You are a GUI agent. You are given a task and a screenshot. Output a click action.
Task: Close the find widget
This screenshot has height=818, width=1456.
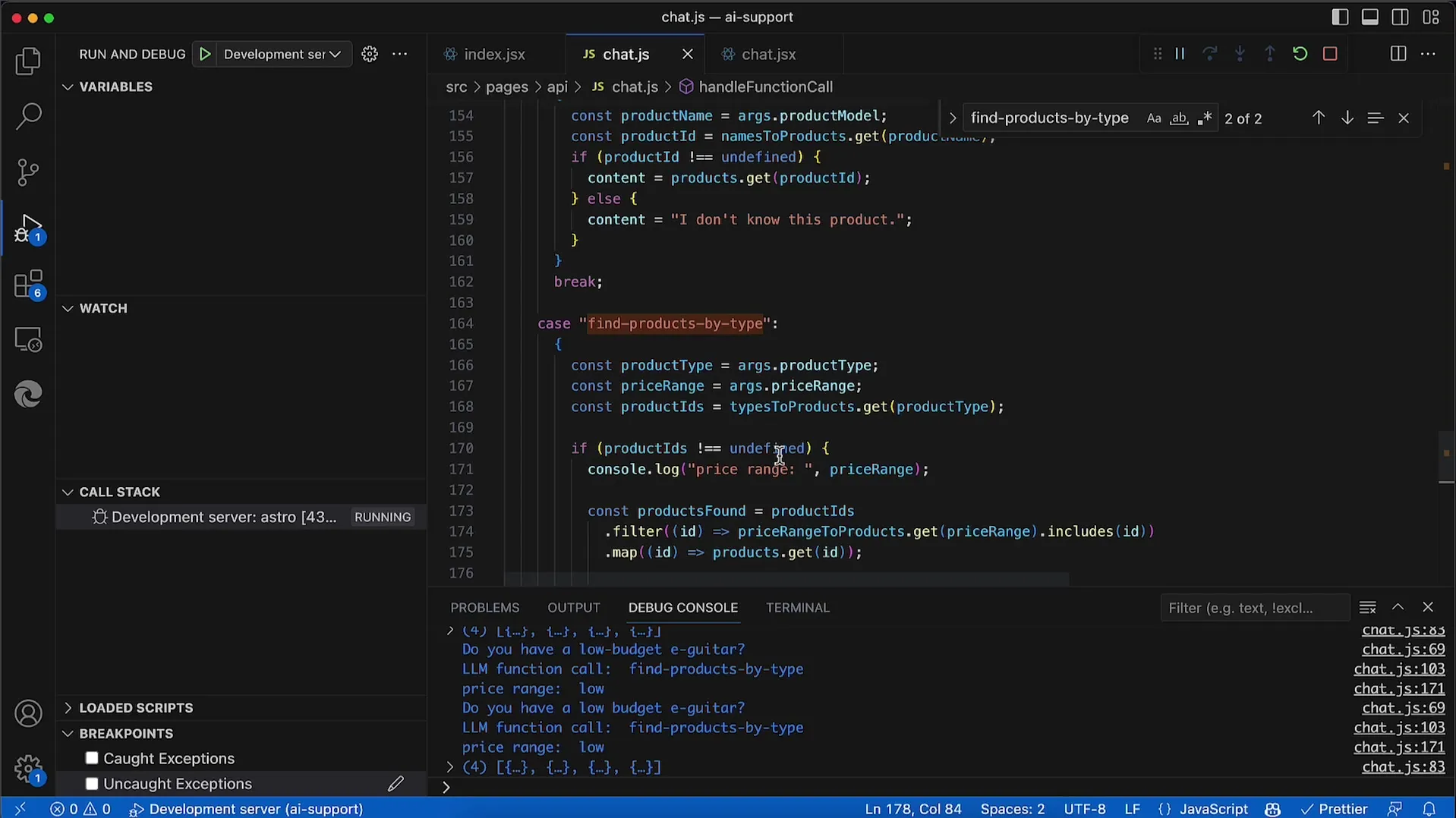pyautogui.click(x=1404, y=118)
